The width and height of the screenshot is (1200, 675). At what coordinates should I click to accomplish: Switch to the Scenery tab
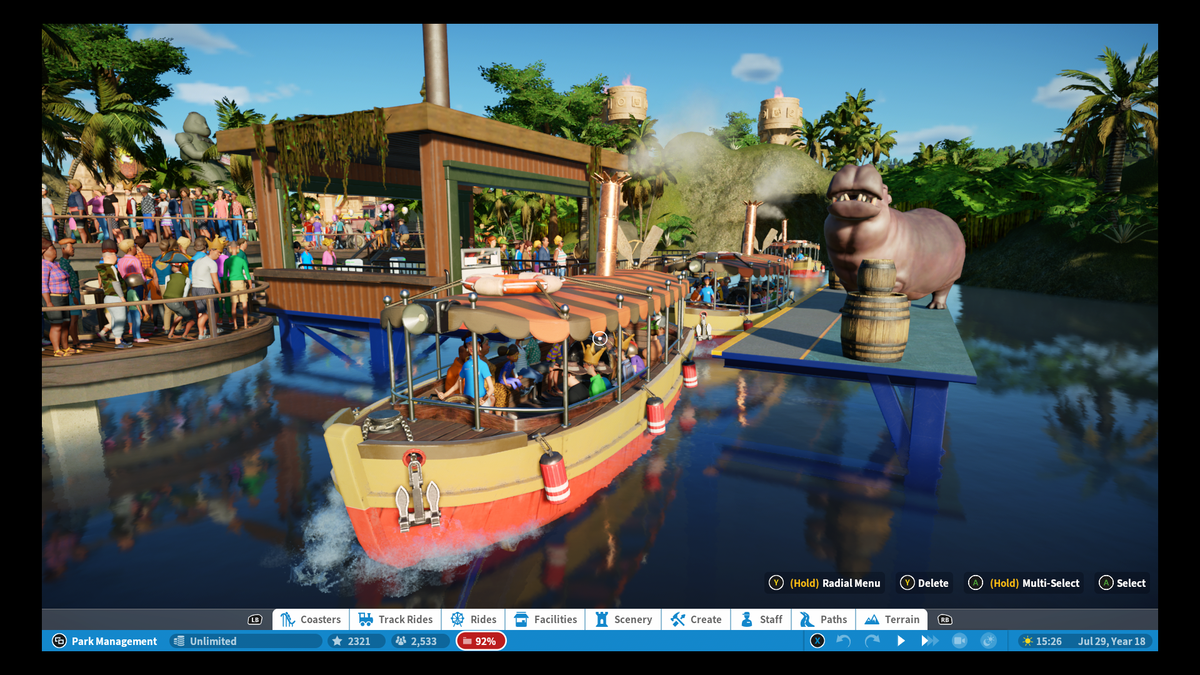tap(623, 620)
